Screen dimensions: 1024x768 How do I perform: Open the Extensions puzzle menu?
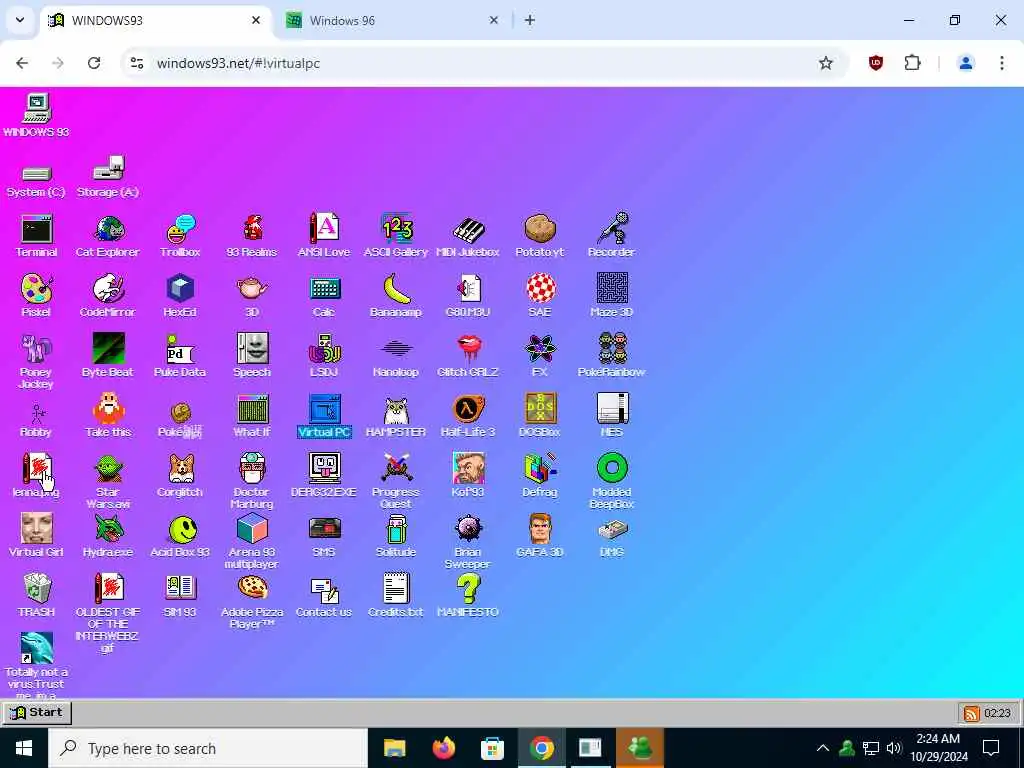pos(912,63)
